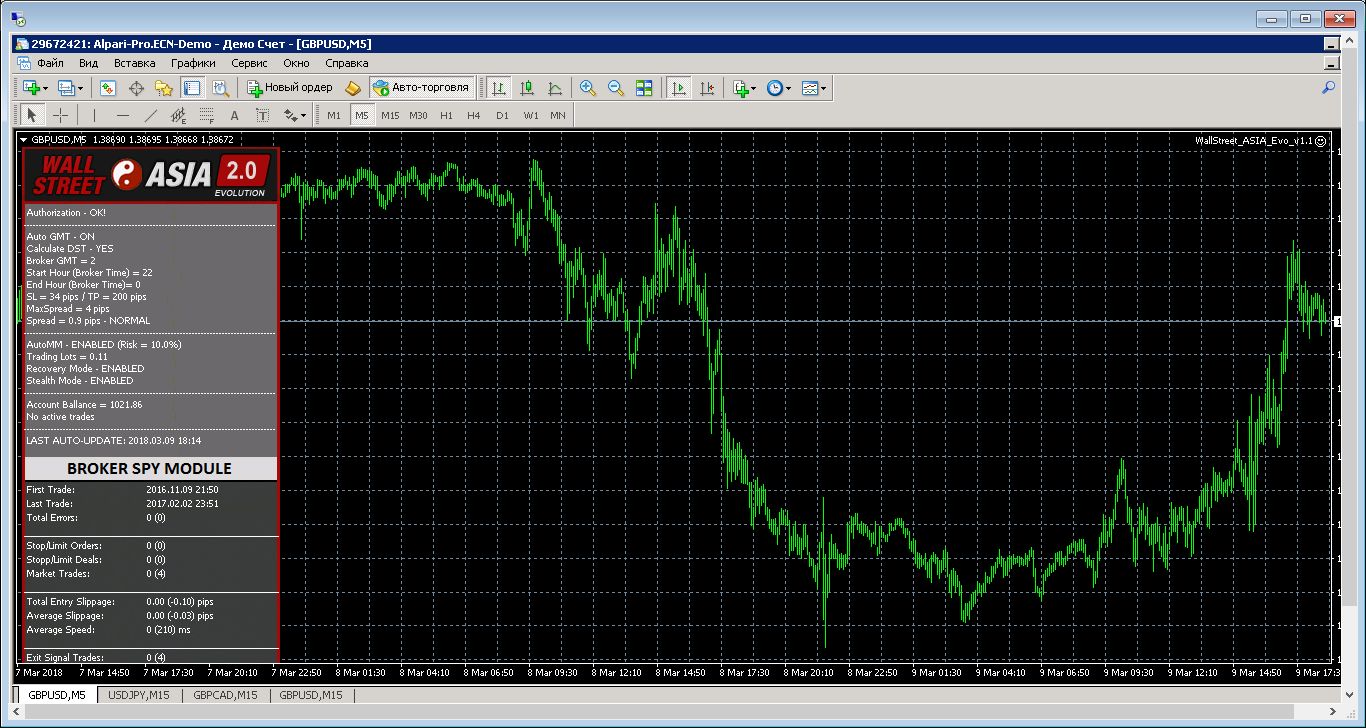
Task: Expand the arrows objects dropdown
Action: tap(303, 115)
